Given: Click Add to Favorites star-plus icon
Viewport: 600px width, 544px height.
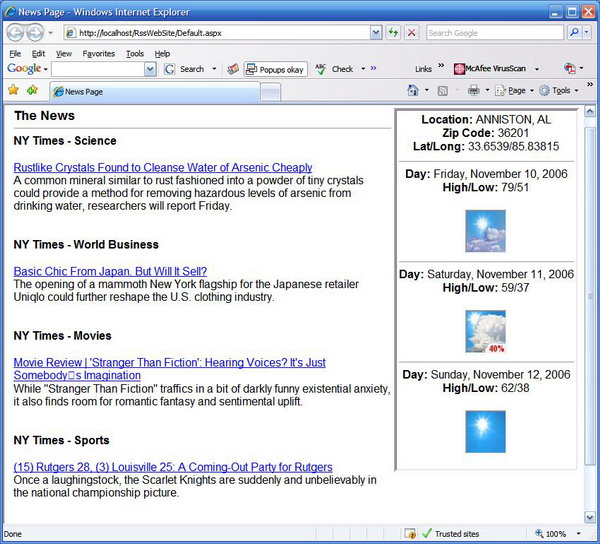Looking at the screenshot, I should [33, 90].
